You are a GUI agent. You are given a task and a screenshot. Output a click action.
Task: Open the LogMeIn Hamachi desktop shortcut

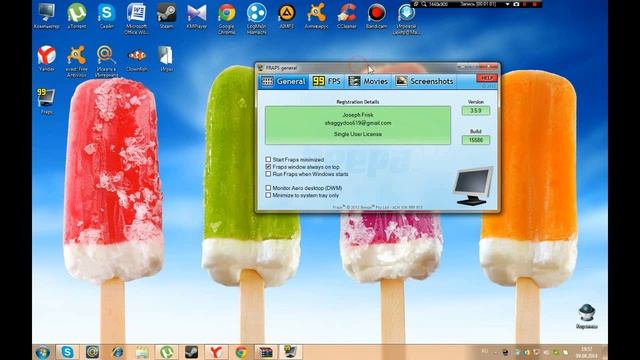tap(257, 18)
